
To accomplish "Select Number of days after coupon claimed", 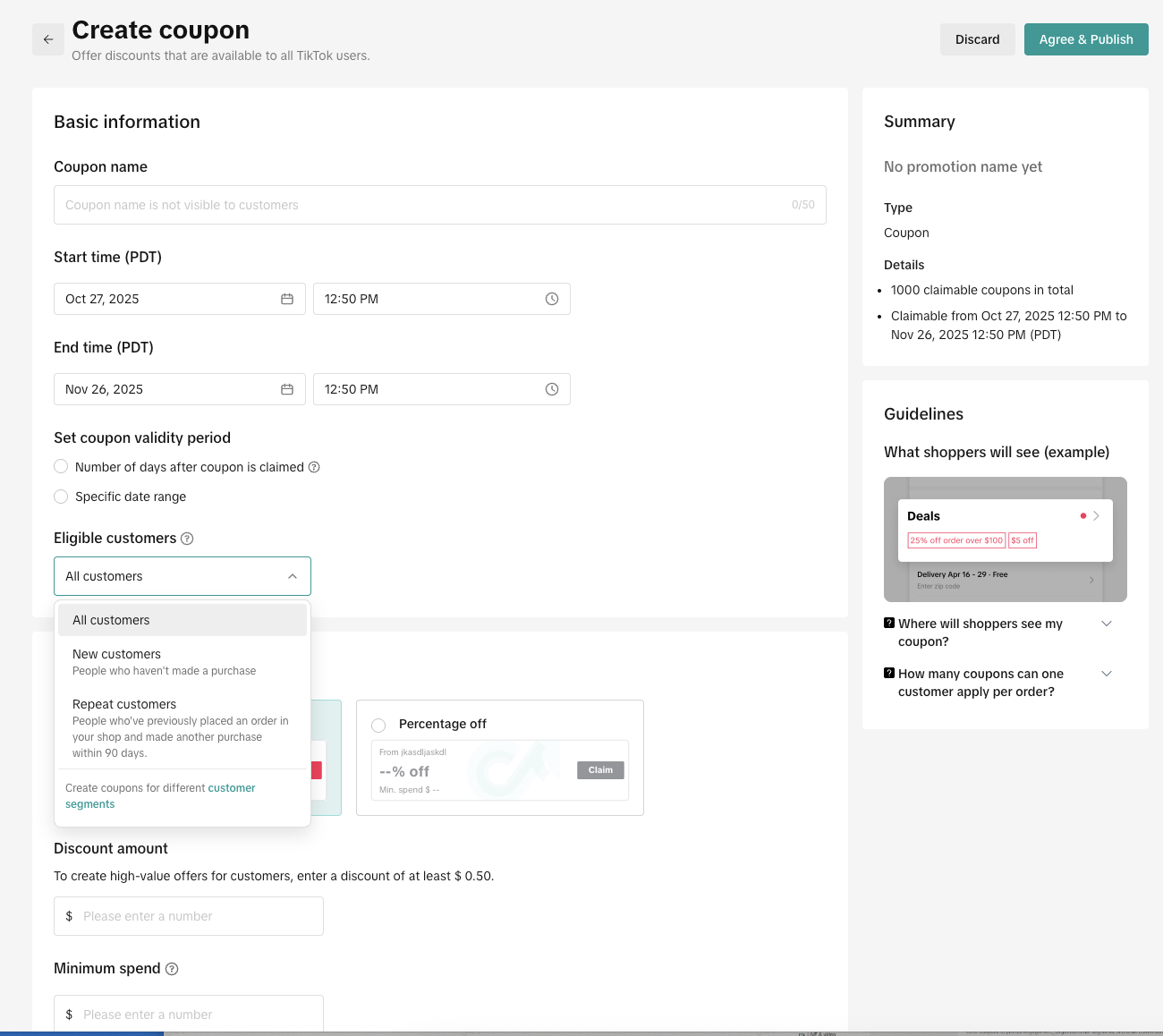I will click(x=61, y=467).
